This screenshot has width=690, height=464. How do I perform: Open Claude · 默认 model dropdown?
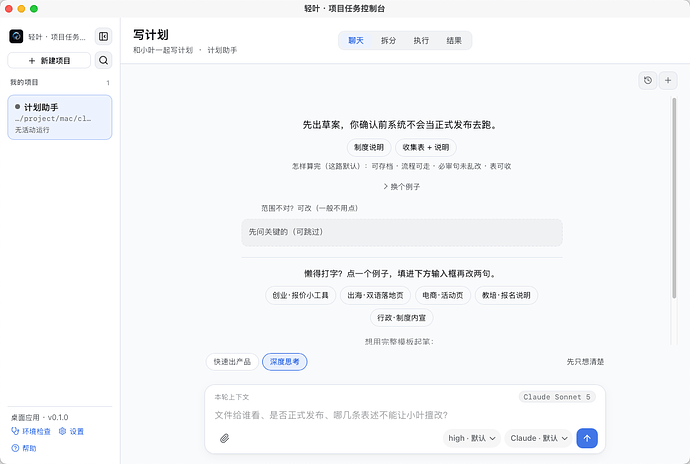pos(539,438)
